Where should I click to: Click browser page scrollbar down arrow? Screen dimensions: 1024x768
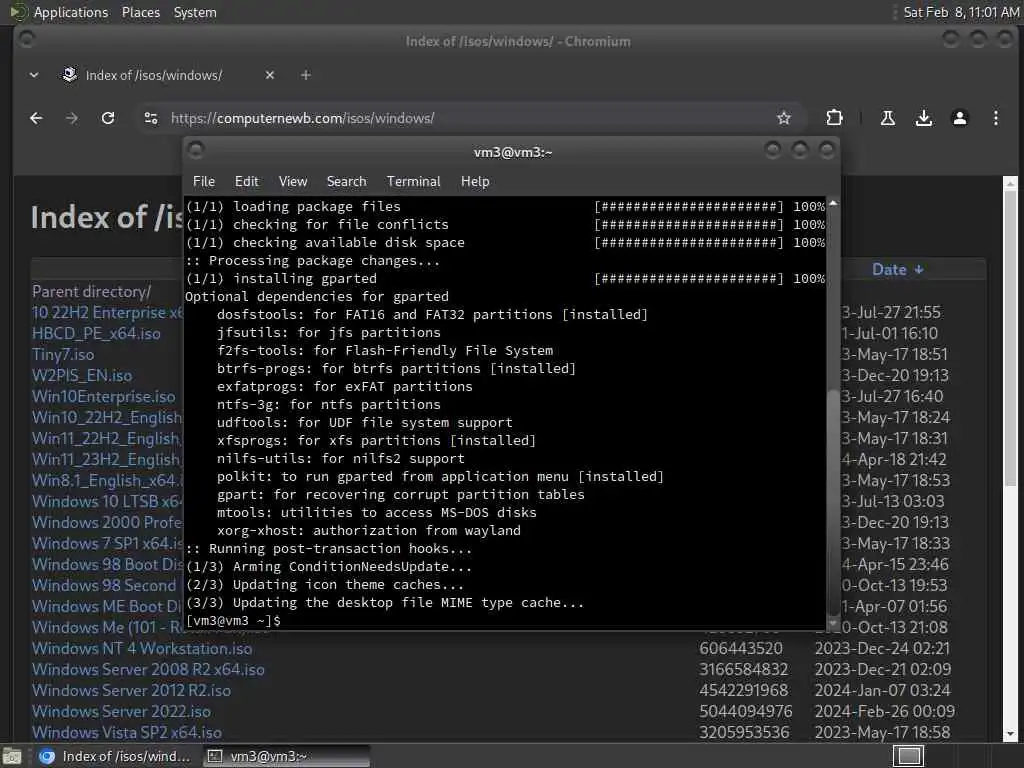pyautogui.click(x=1010, y=734)
